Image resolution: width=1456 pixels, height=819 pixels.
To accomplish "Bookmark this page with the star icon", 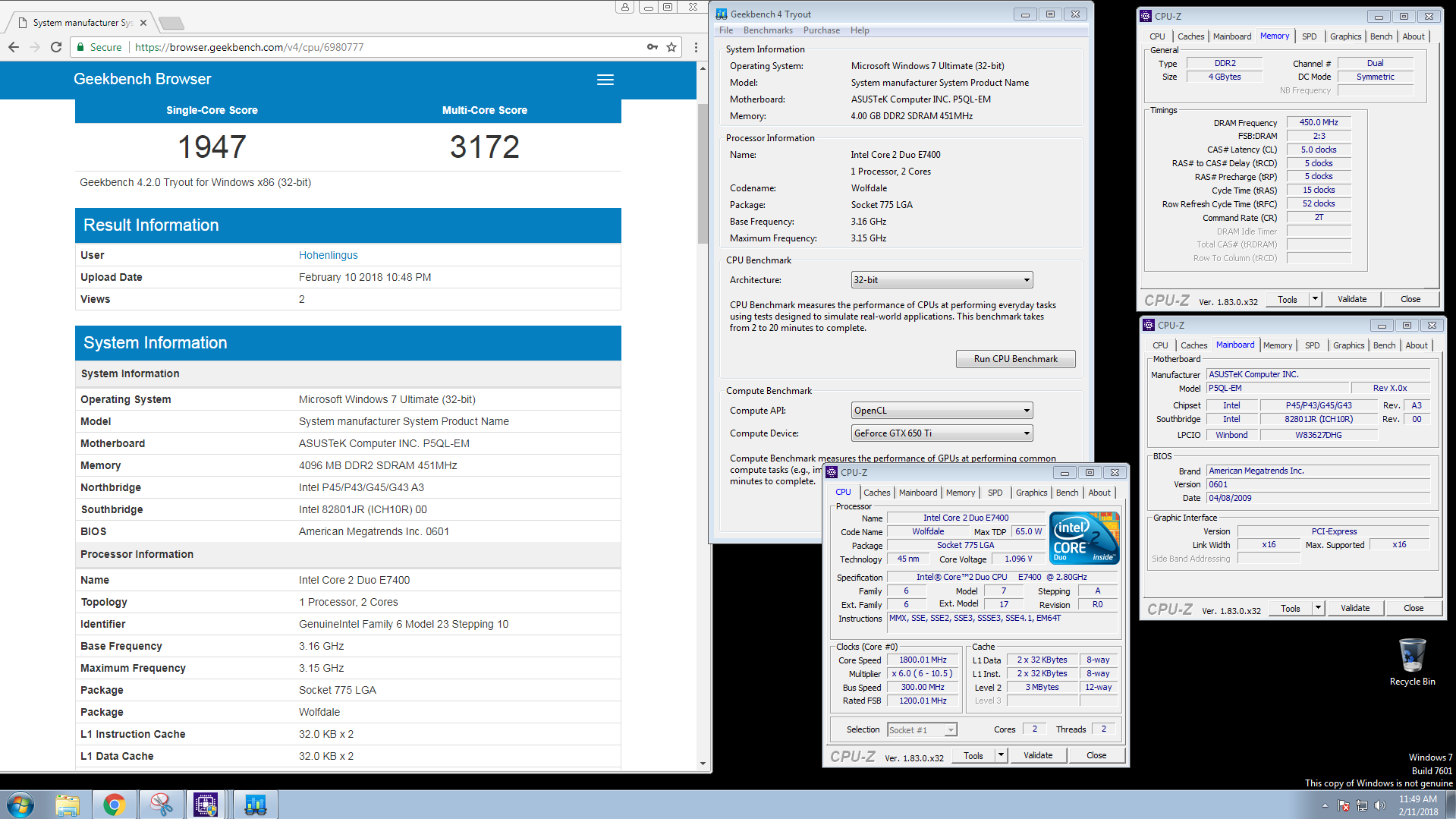I will click(671, 47).
